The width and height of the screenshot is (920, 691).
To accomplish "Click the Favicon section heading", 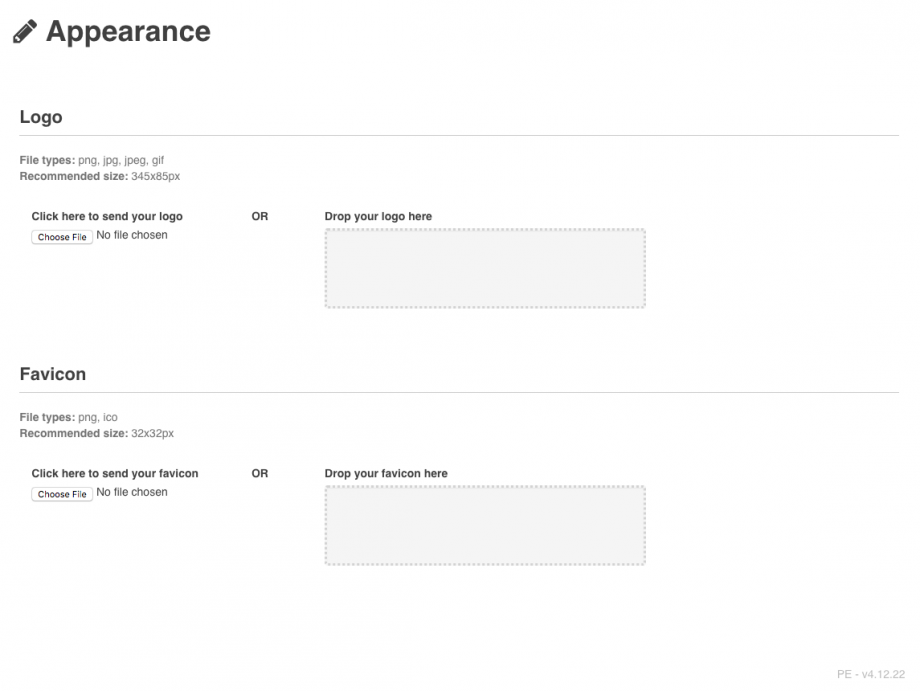I will tap(53, 374).
